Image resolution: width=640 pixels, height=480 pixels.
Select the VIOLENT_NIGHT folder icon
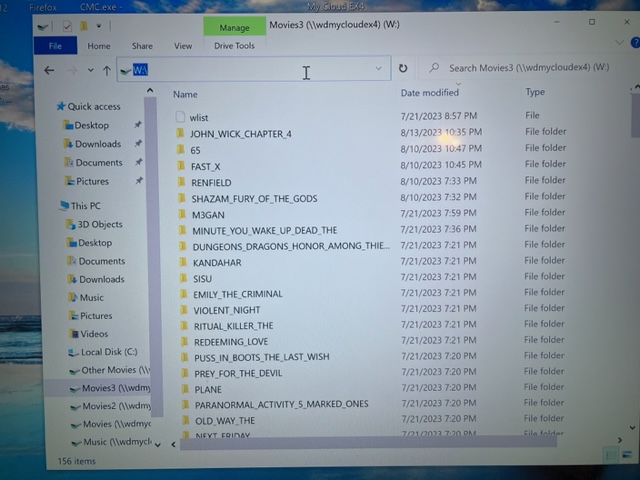point(184,310)
